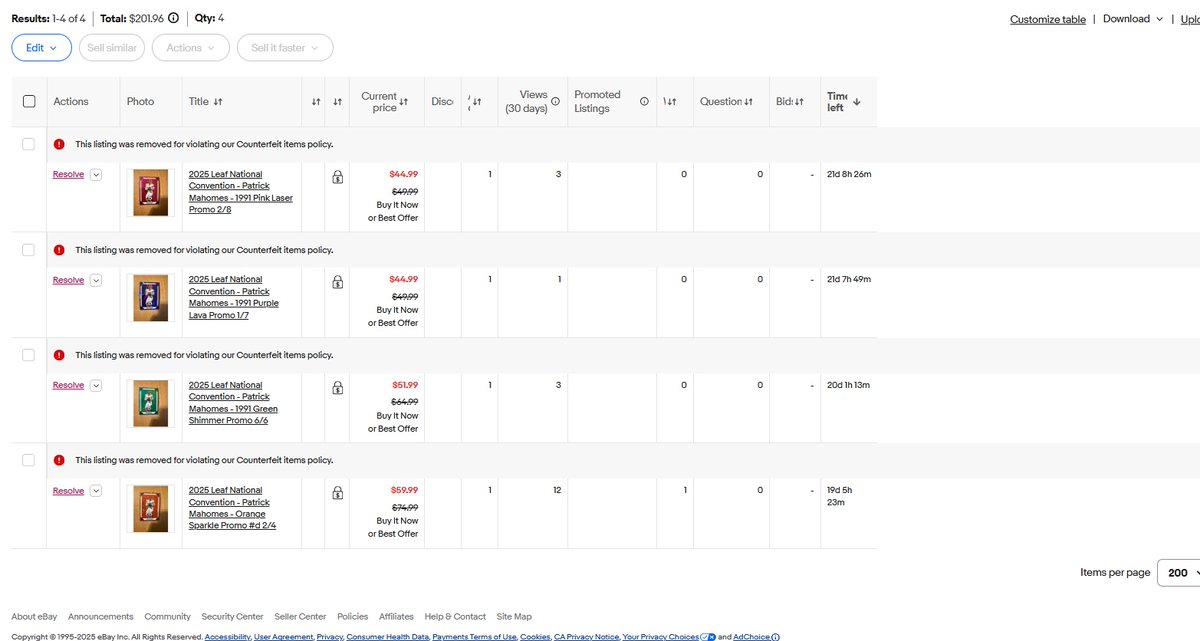
Task: Open the Orange Sparkle card photo thumbnail
Action: point(151,509)
